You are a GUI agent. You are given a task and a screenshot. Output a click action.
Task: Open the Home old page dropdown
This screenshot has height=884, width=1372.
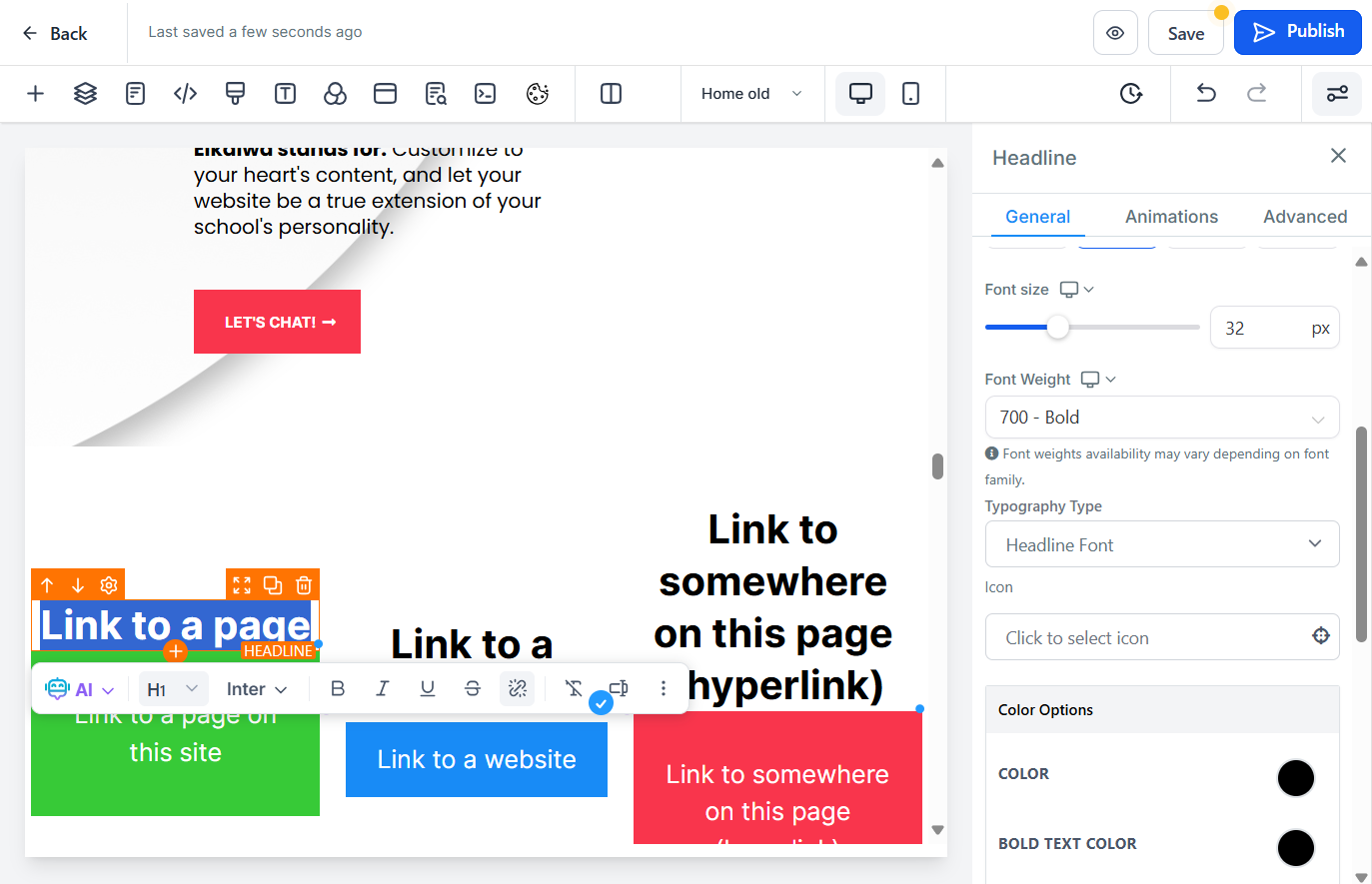[751, 94]
